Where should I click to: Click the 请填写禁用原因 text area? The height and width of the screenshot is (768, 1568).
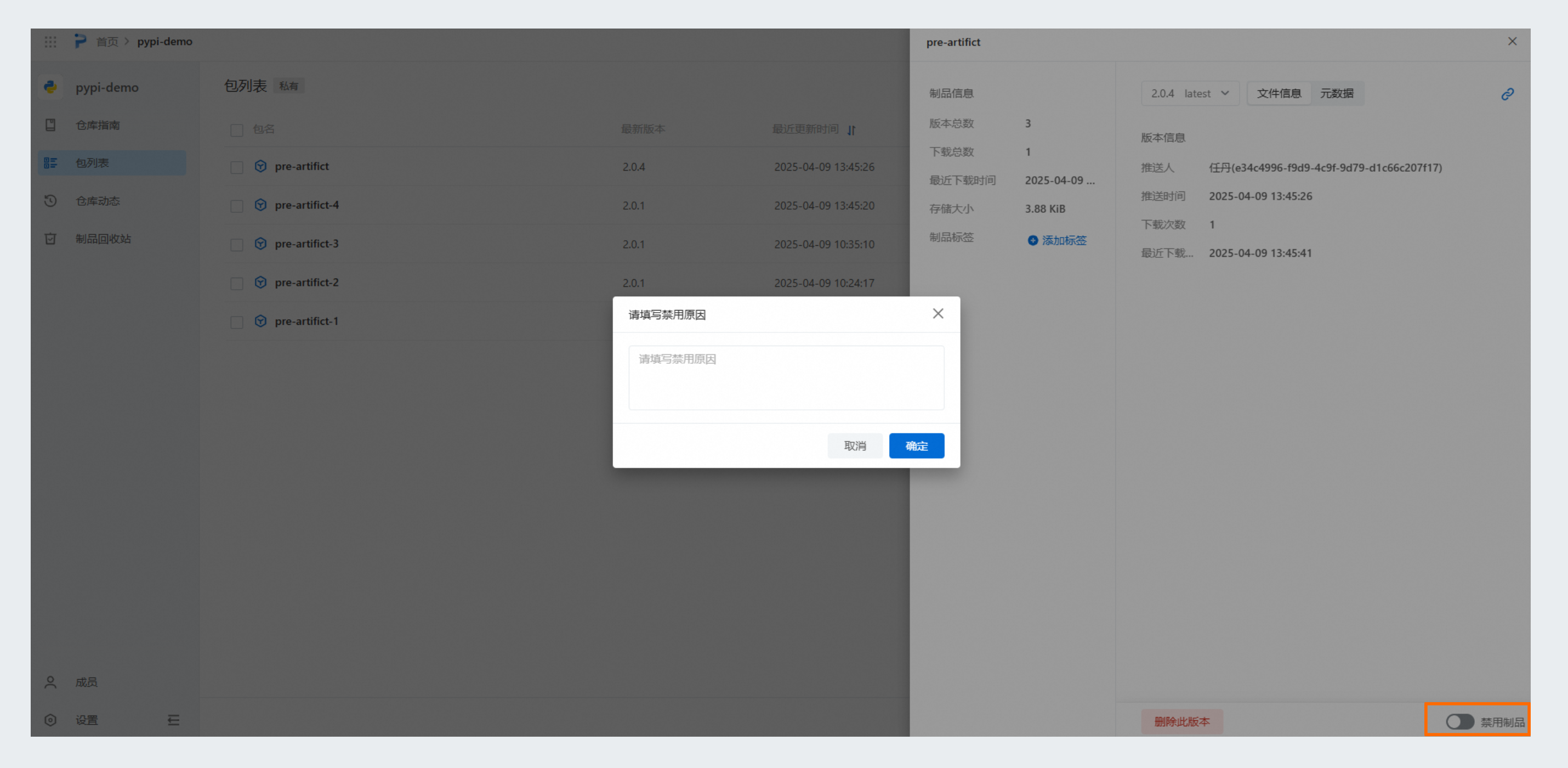(x=786, y=377)
